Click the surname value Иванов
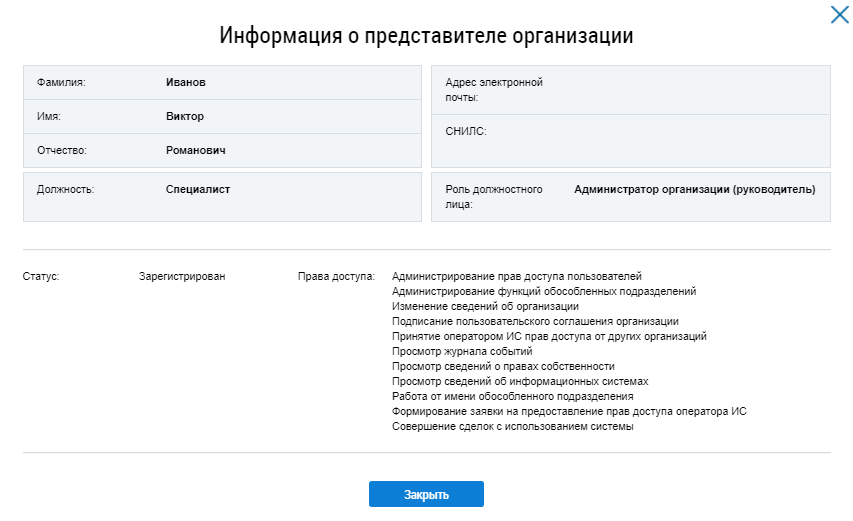This screenshot has height=521, width=853. [x=185, y=82]
